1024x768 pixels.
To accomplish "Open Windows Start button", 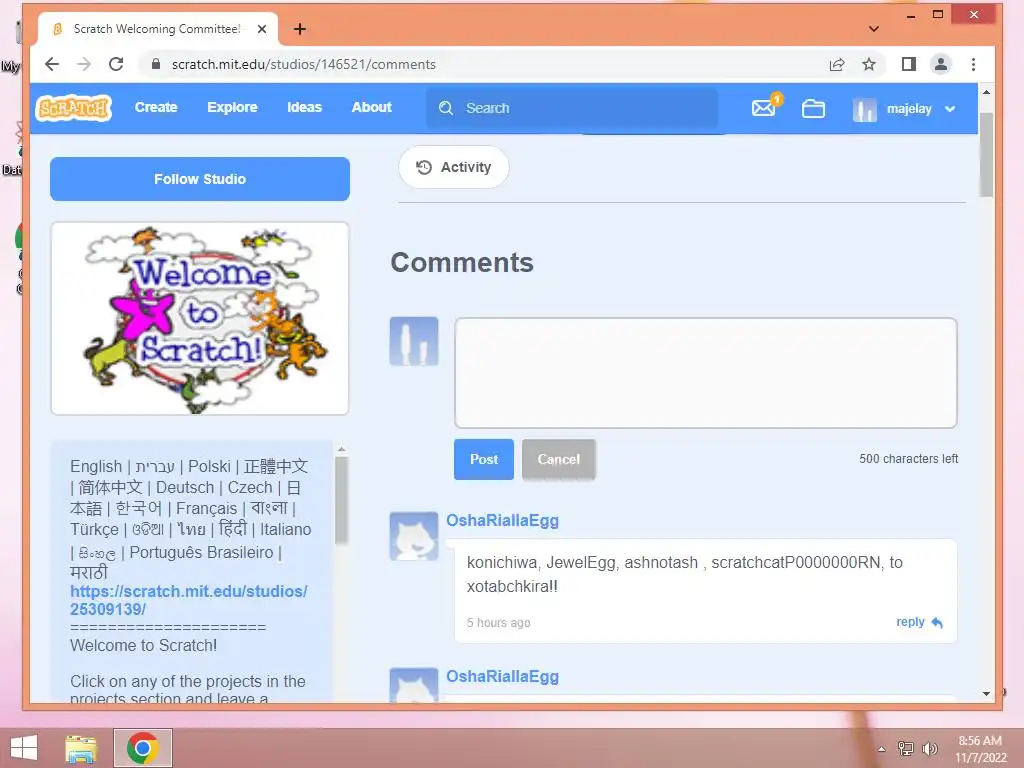I will (x=24, y=748).
